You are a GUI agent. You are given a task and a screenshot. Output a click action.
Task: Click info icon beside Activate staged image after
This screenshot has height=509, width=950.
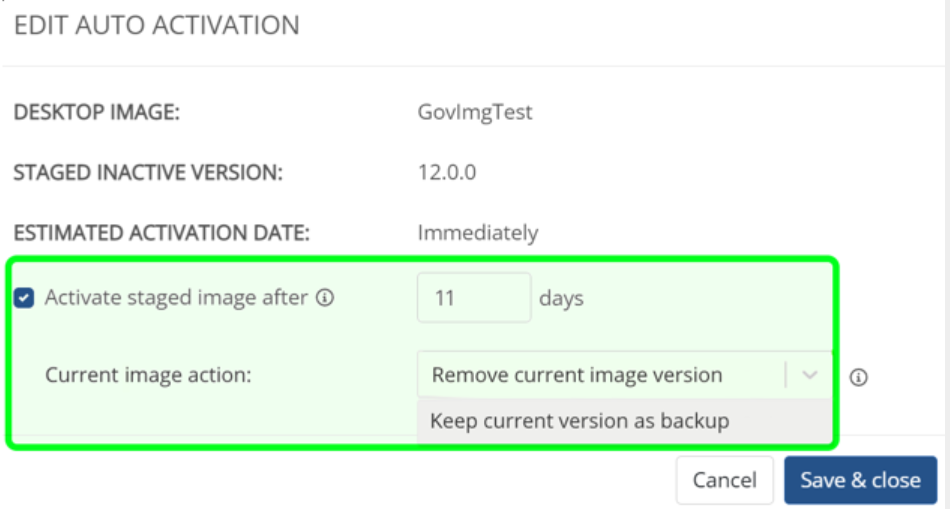[x=325, y=298]
